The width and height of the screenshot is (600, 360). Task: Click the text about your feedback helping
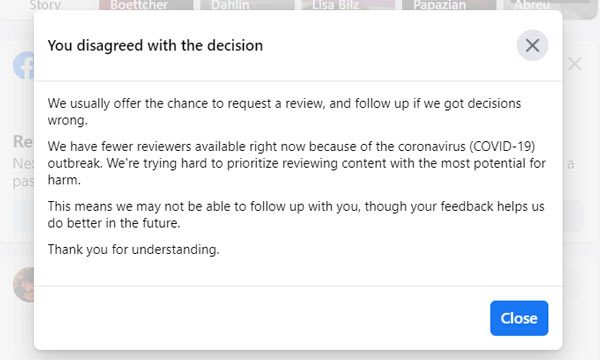[x=296, y=215]
